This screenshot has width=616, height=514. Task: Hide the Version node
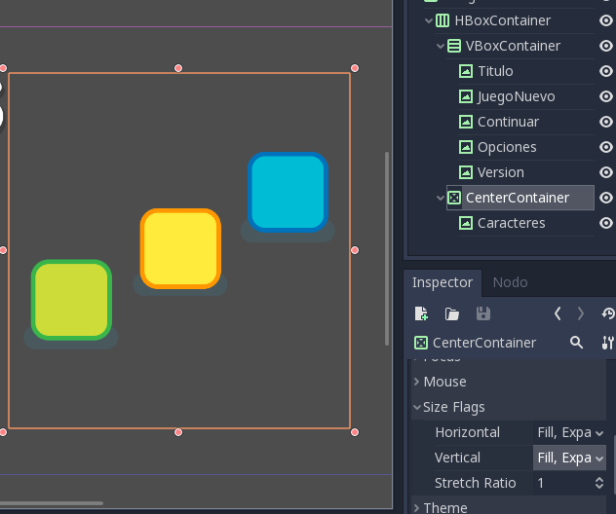click(x=606, y=173)
